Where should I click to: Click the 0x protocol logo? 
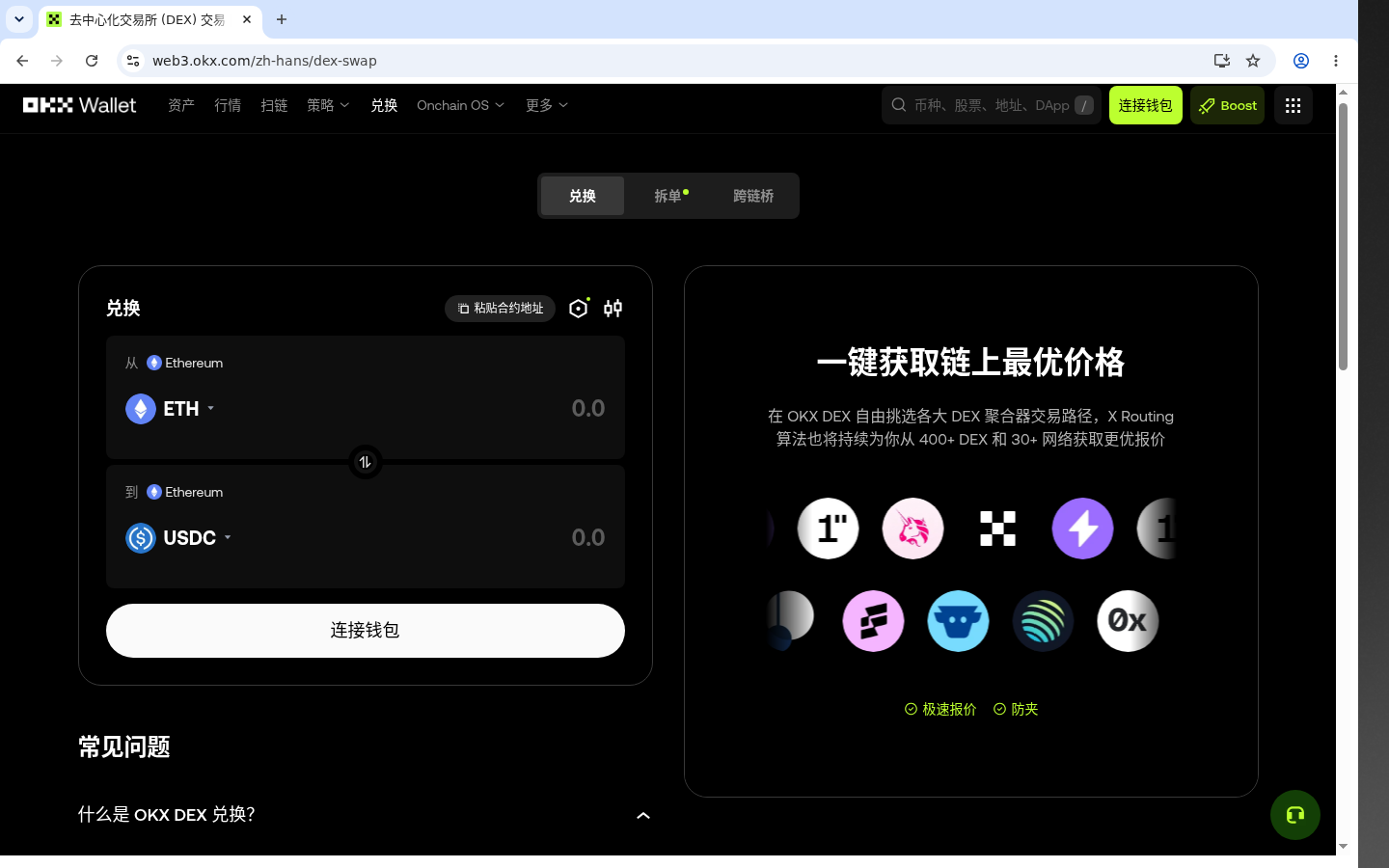click(x=1128, y=621)
